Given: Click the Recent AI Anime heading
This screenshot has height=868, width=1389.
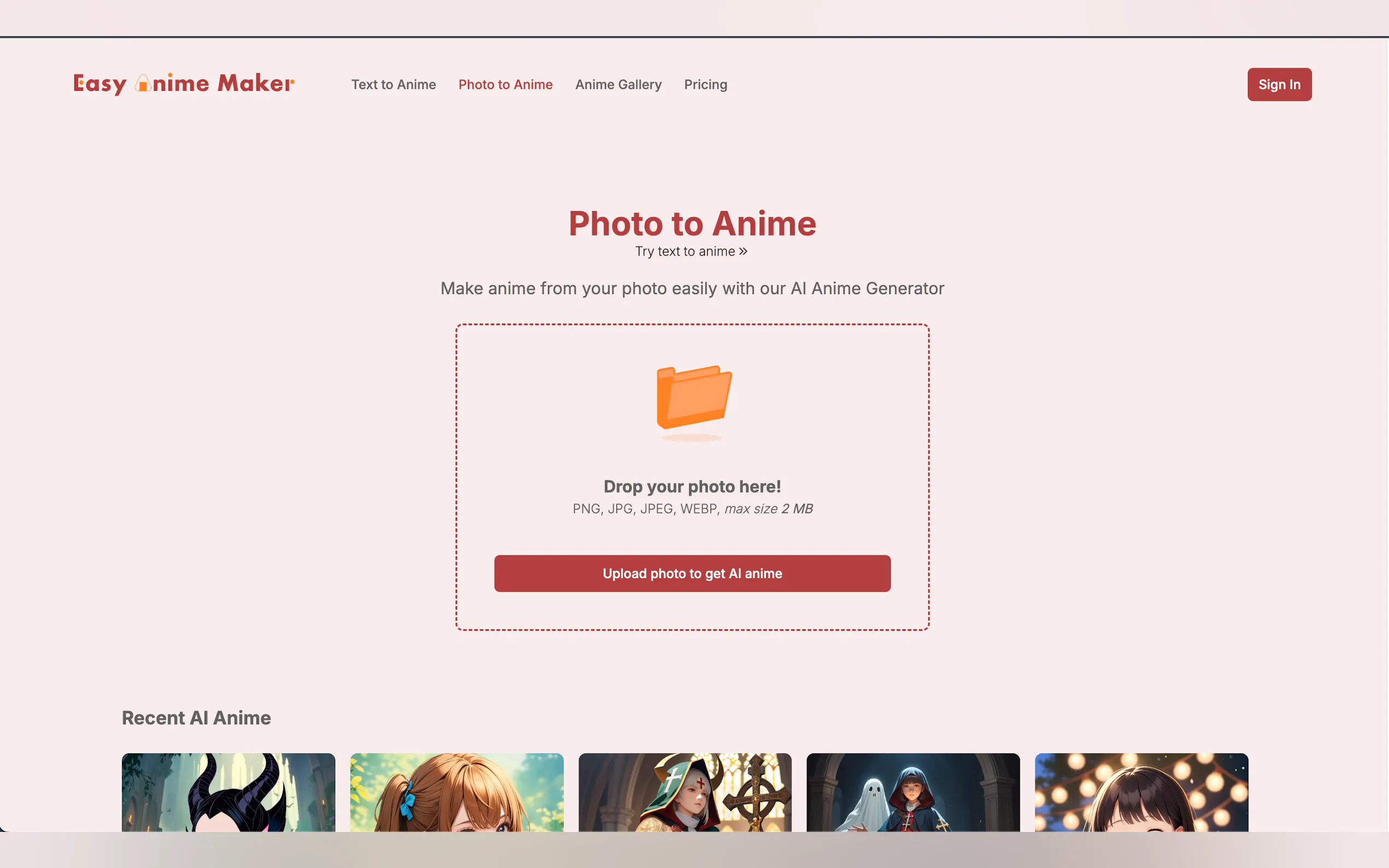Looking at the screenshot, I should pyautogui.click(x=196, y=718).
